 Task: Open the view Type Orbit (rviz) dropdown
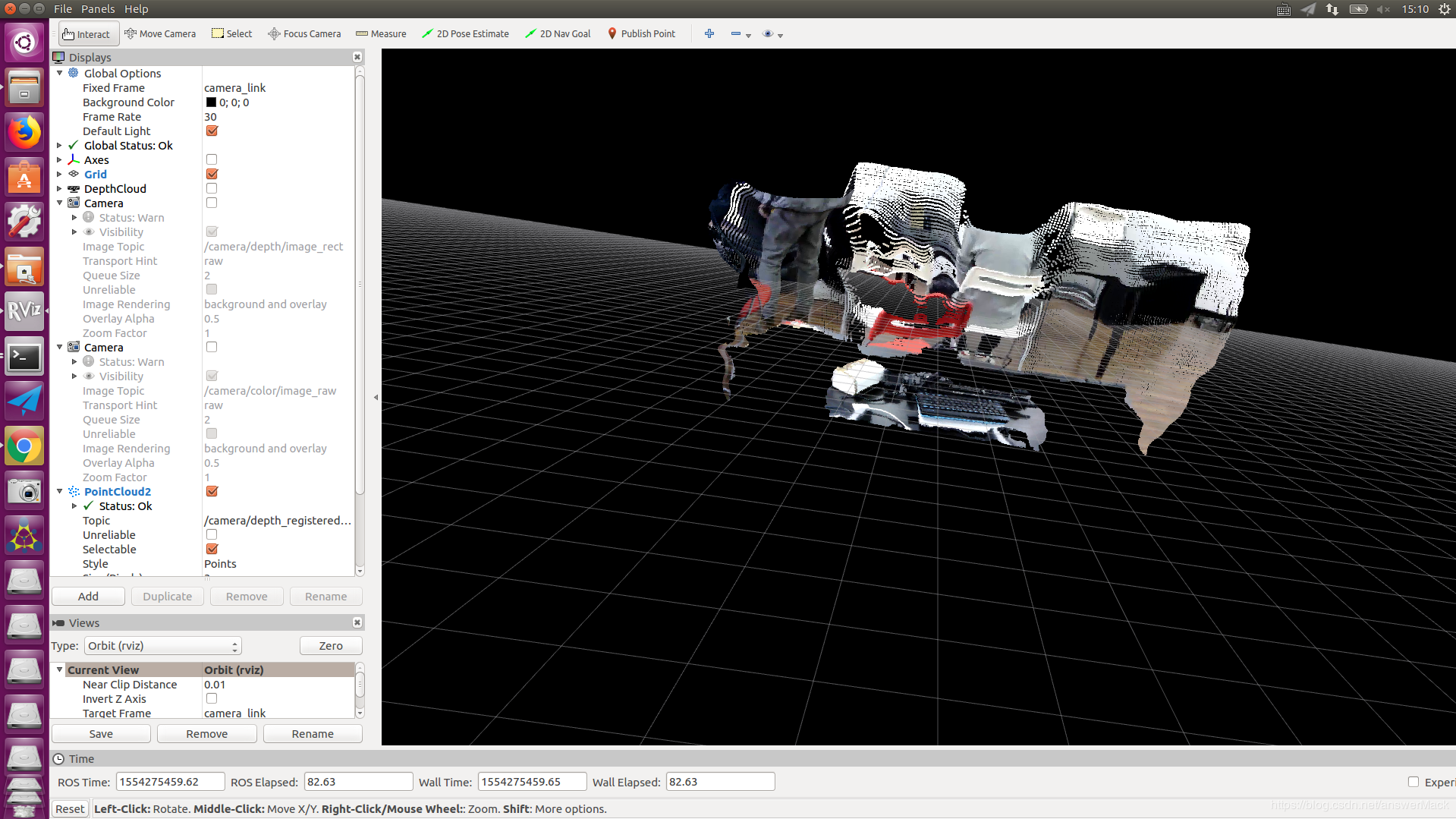pos(162,646)
